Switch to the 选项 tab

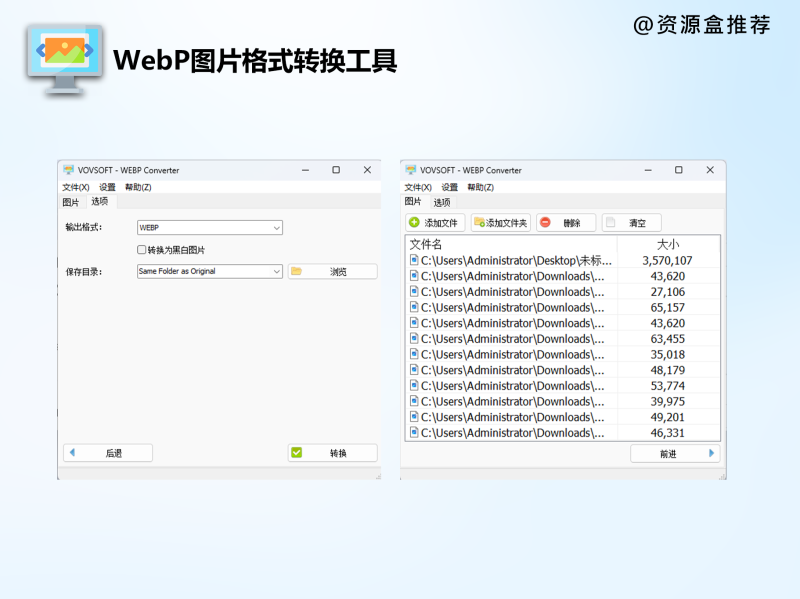(x=99, y=201)
